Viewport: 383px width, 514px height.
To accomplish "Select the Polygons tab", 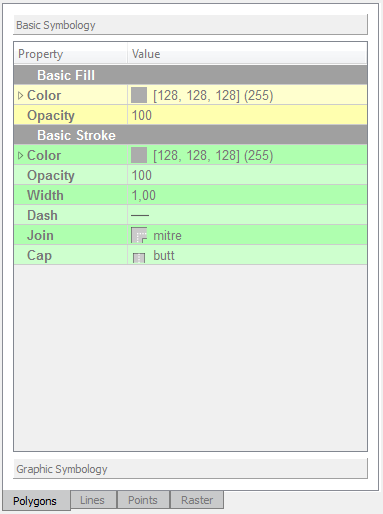I will 36,501.
